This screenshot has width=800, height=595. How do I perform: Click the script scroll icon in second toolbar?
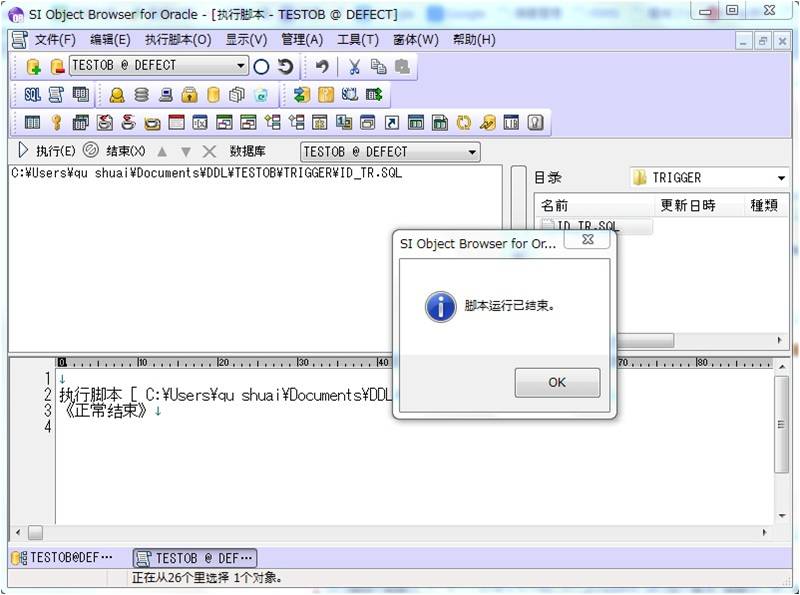point(56,94)
